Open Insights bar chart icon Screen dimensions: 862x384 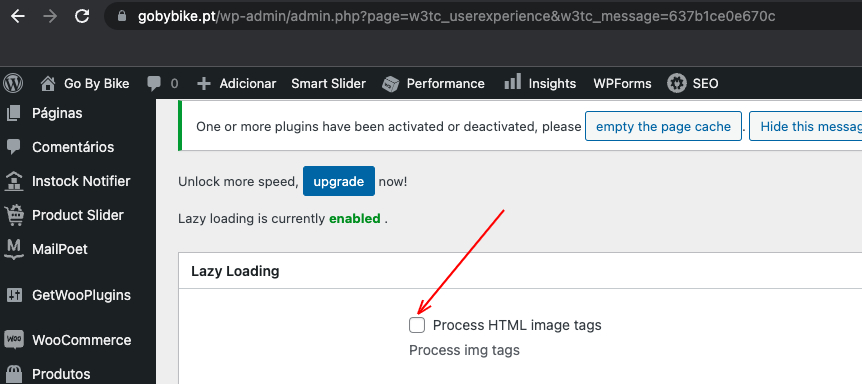click(x=512, y=82)
